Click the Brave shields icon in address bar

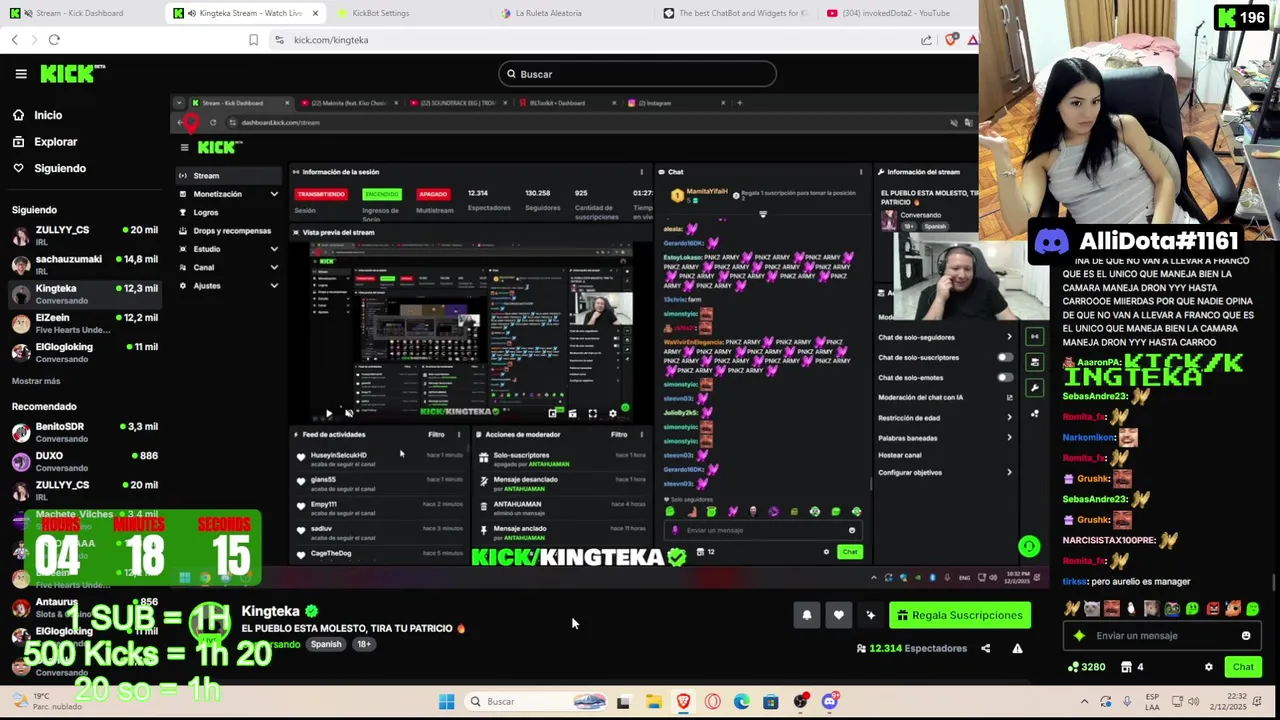pyautogui.click(x=951, y=40)
